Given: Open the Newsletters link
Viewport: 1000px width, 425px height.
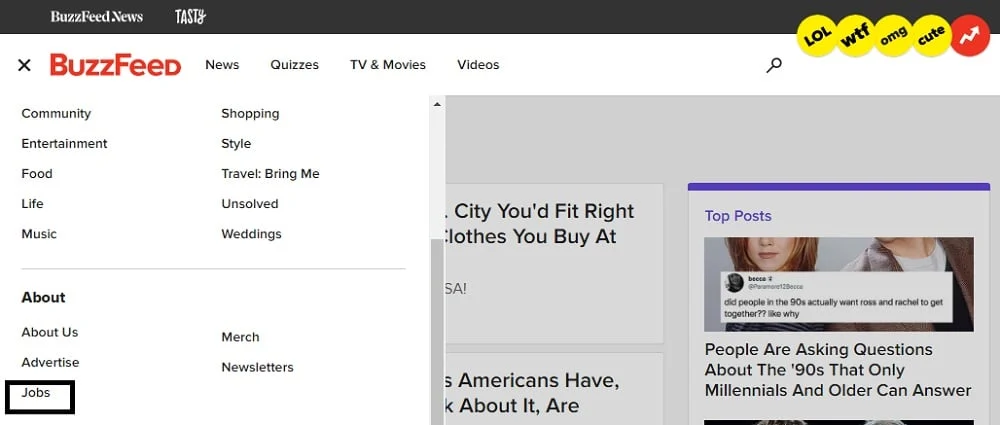Looking at the screenshot, I should tap(257, 367).
